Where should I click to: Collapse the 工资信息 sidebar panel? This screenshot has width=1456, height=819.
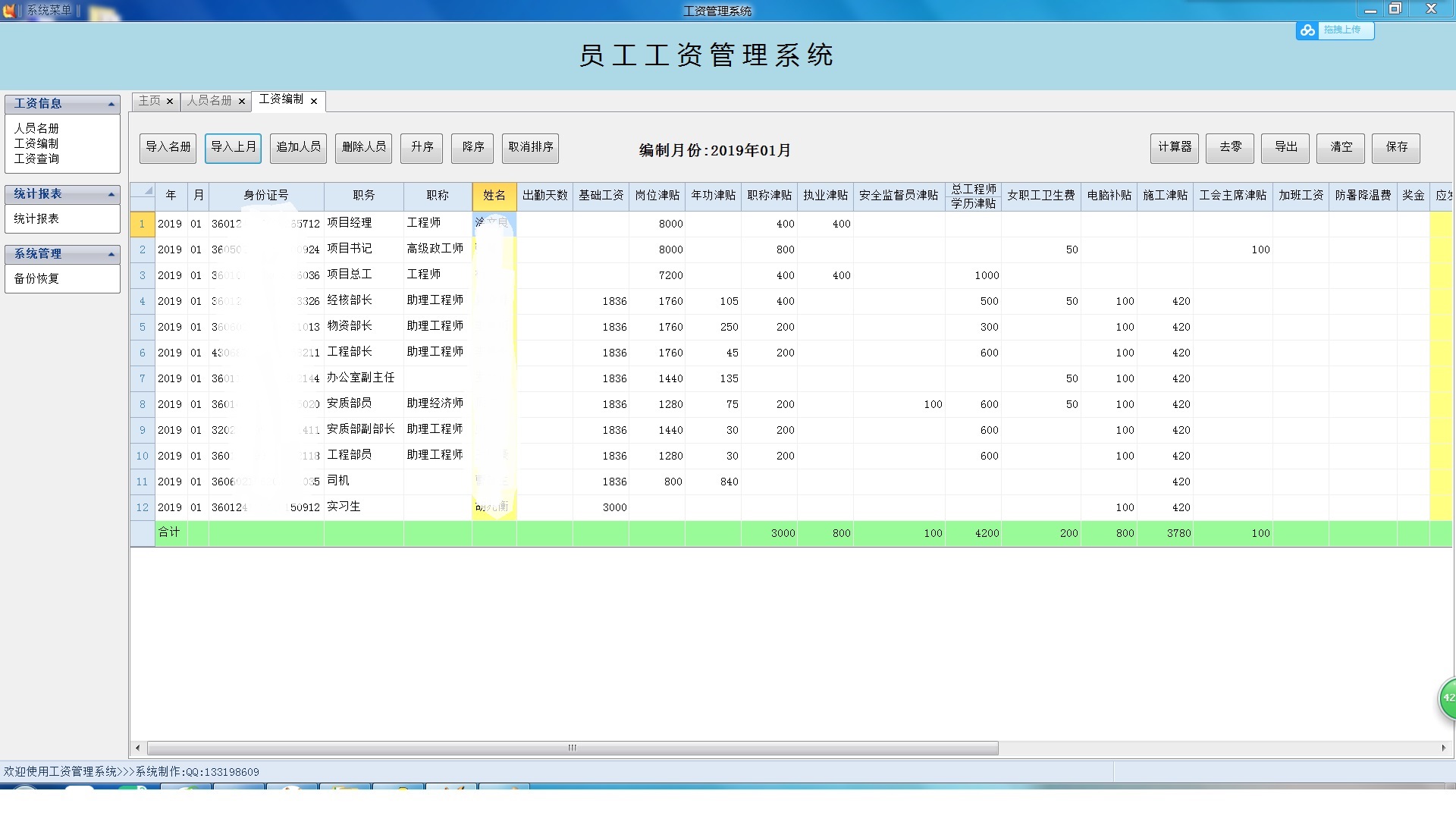coord(111,104)
